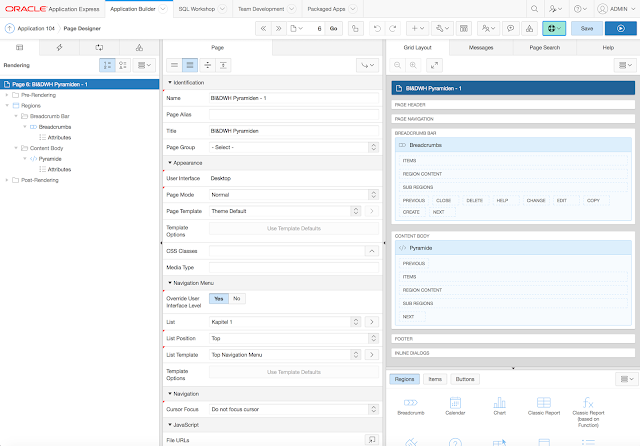Viewport: 640px width, 446px height.
Task: Switch to the Rendering tree tab icon
Action: tap(20, 48)
